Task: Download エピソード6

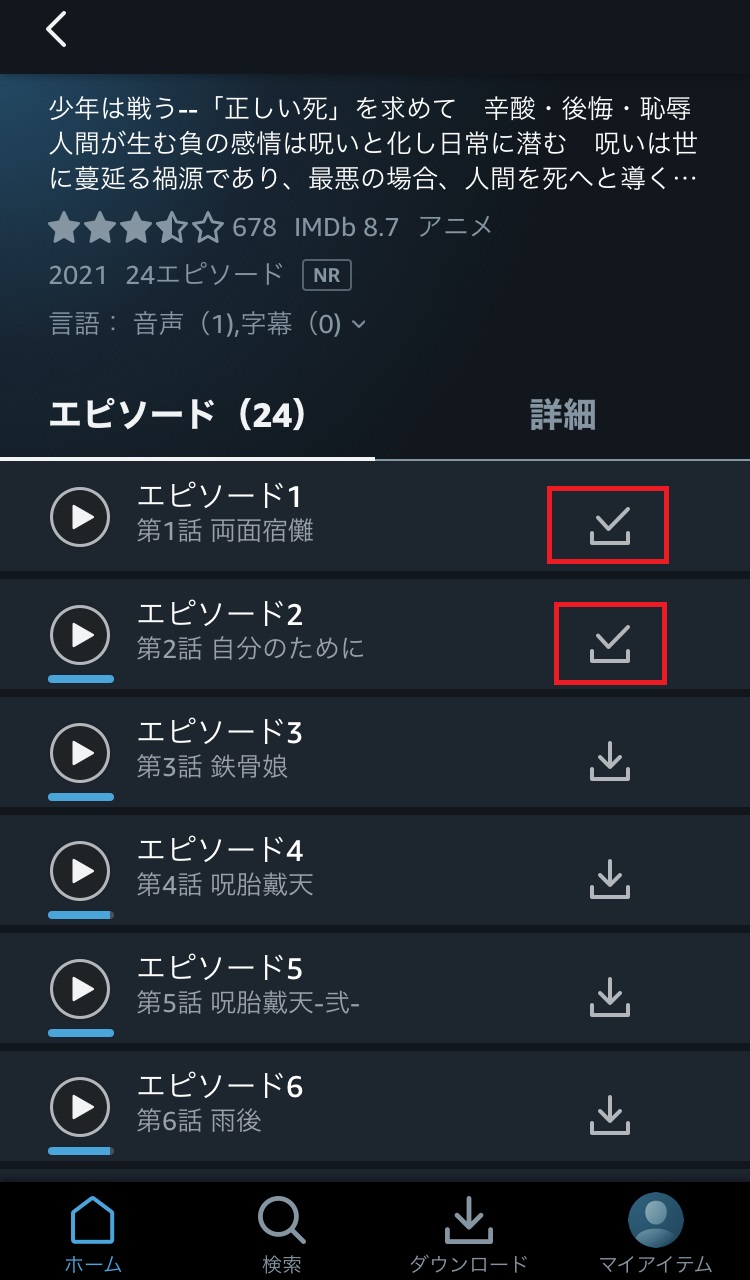Action: point(609,1115)
